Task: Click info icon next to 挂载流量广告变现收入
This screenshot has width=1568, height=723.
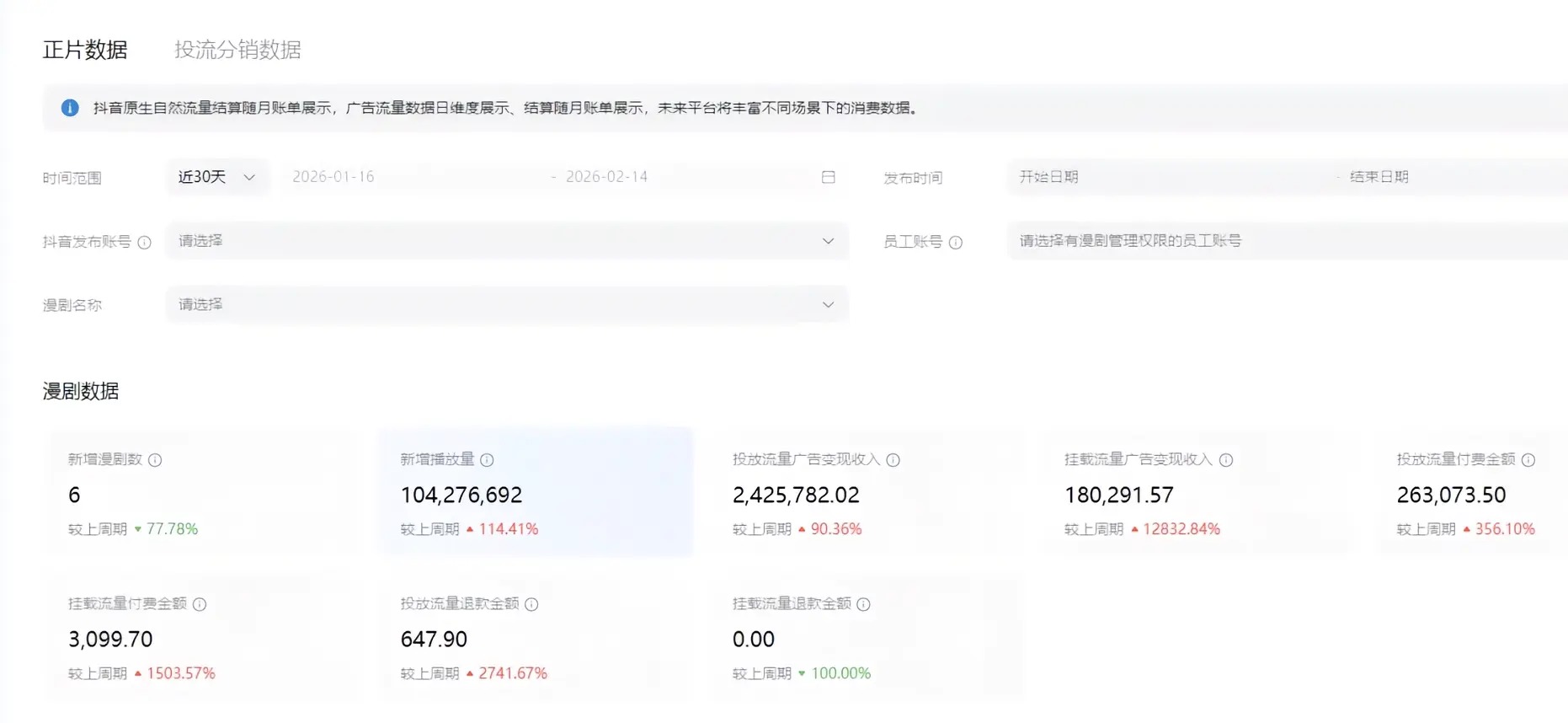Action: point(1226,460)
